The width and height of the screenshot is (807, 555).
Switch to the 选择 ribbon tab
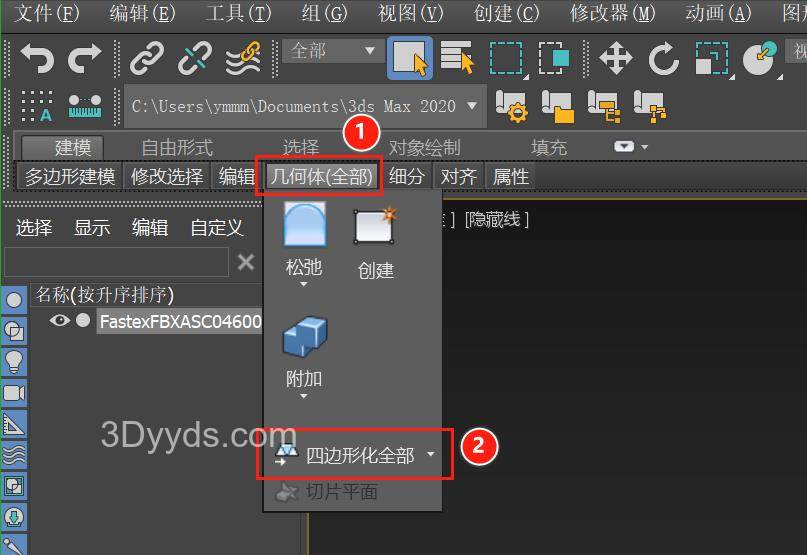click(x=301, y=148)
